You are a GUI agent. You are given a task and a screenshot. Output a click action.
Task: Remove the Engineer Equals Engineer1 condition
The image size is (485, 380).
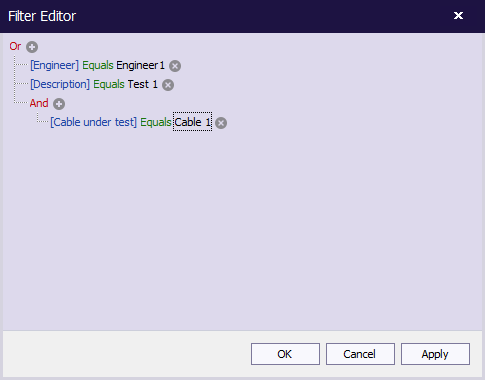175,66
